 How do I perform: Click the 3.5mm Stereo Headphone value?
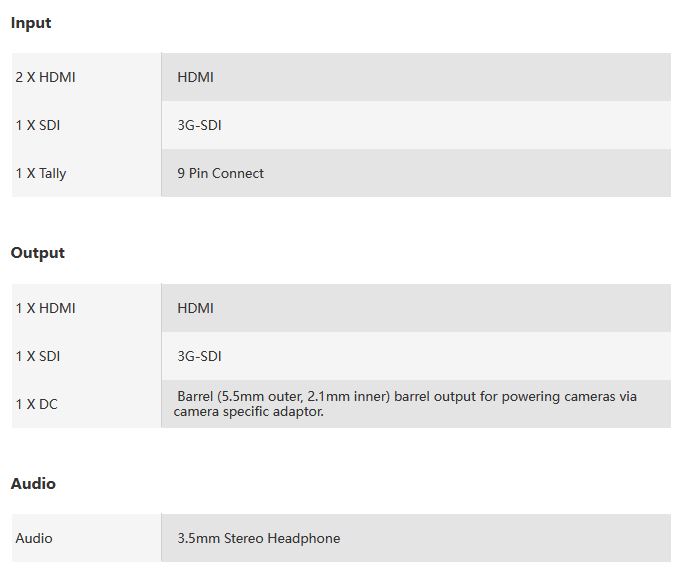click(258, 538)
